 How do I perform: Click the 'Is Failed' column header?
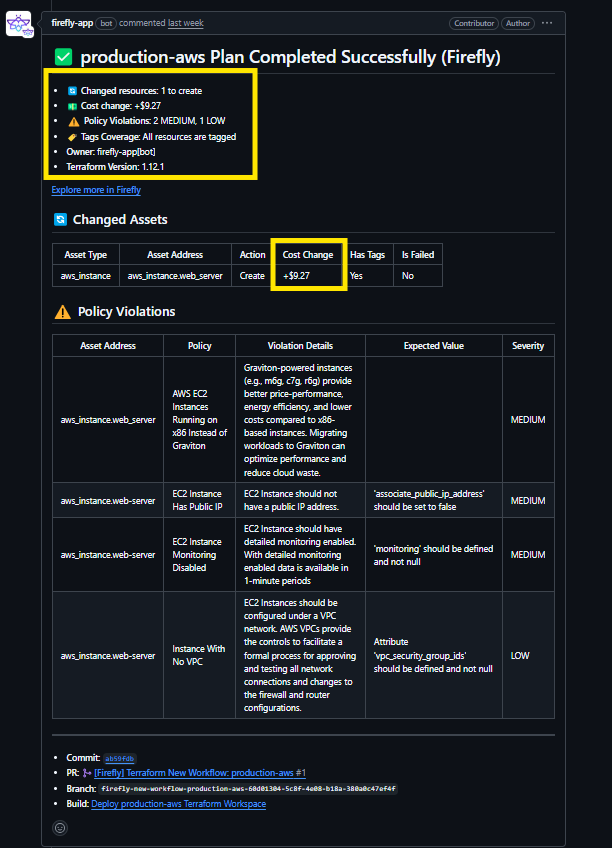tap(418, 255)
